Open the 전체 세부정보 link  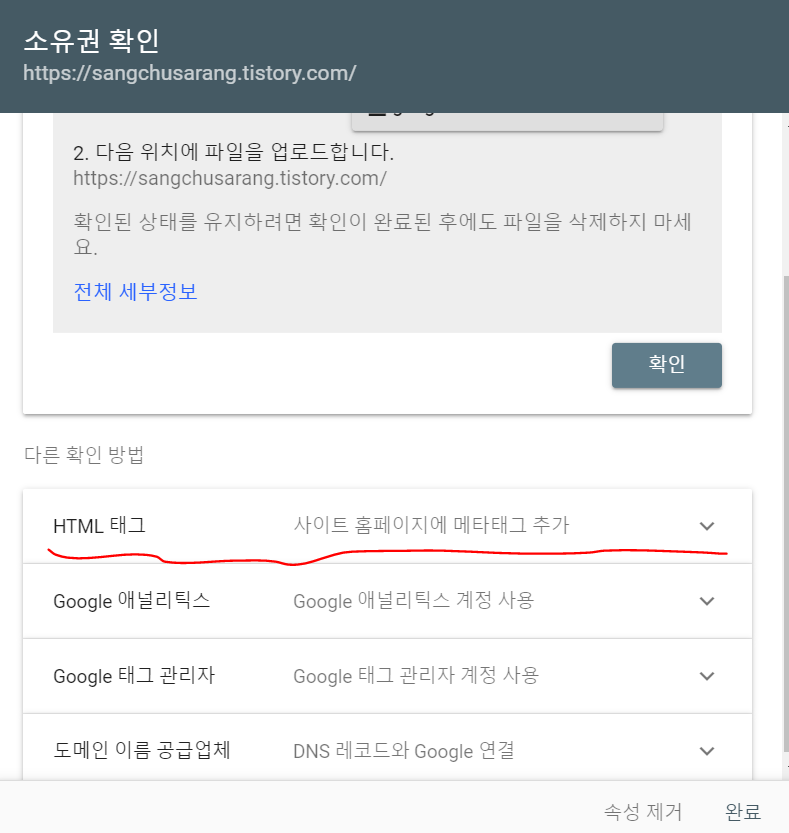coord(135,292)
